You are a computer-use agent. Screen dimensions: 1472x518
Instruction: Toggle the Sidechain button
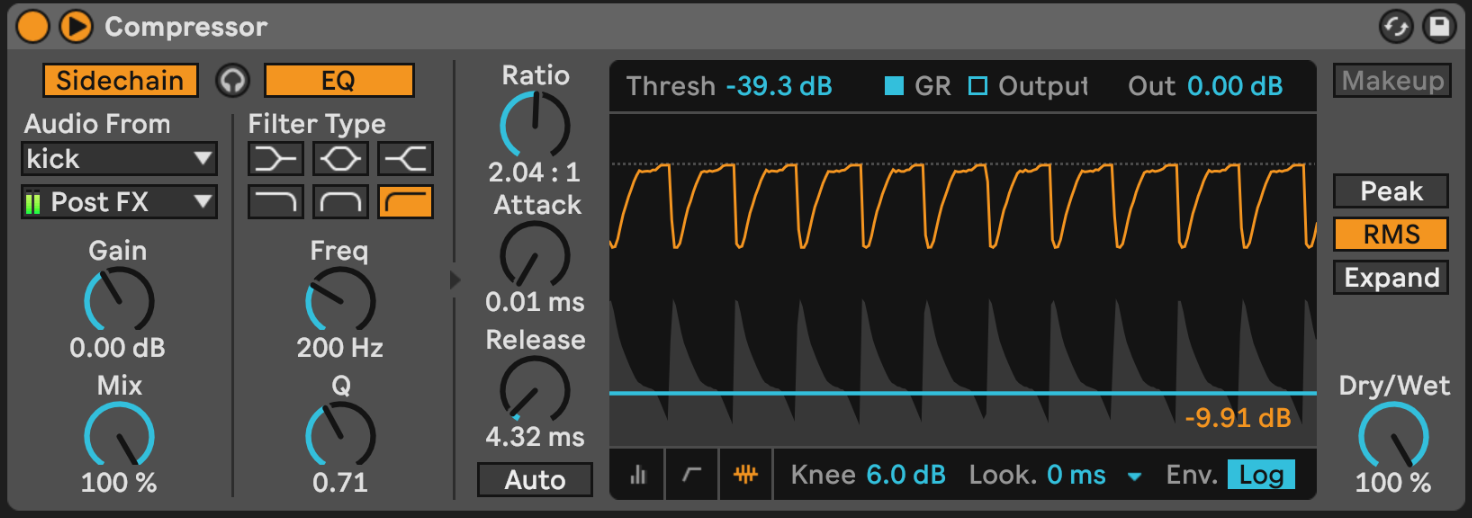click(x=120, y=81)
